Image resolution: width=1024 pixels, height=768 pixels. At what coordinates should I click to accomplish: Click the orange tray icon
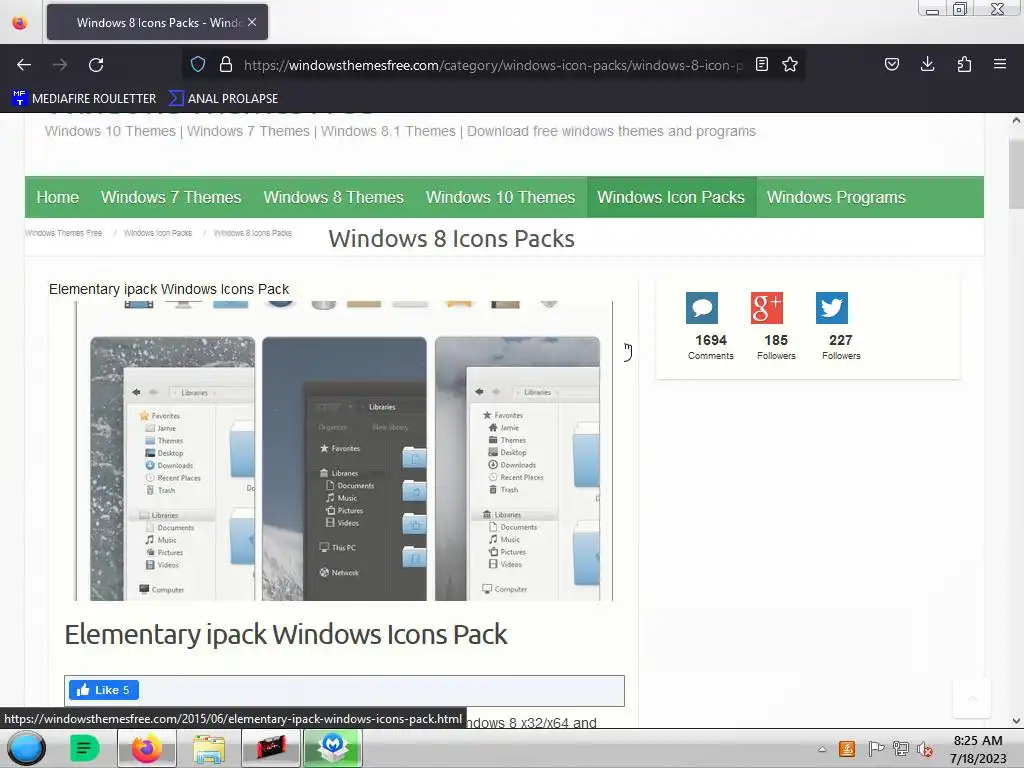tap(847, 749)
